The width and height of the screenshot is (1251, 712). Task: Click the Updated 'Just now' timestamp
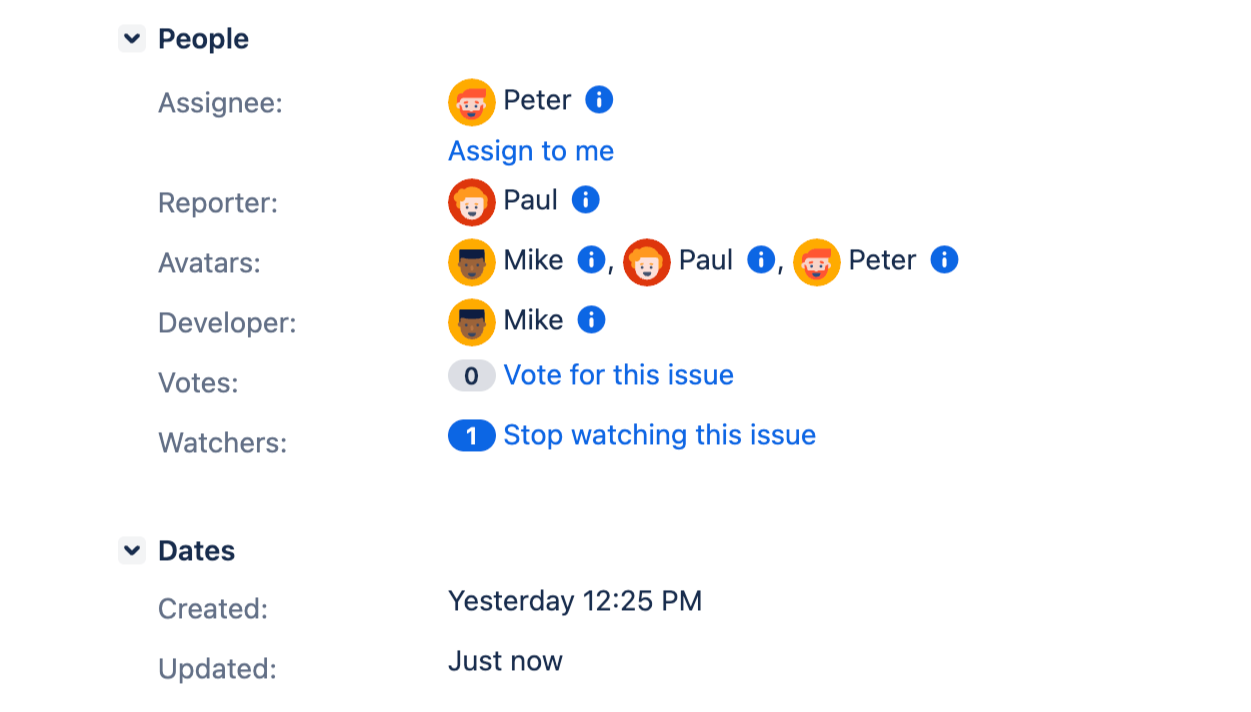[505, 661]
